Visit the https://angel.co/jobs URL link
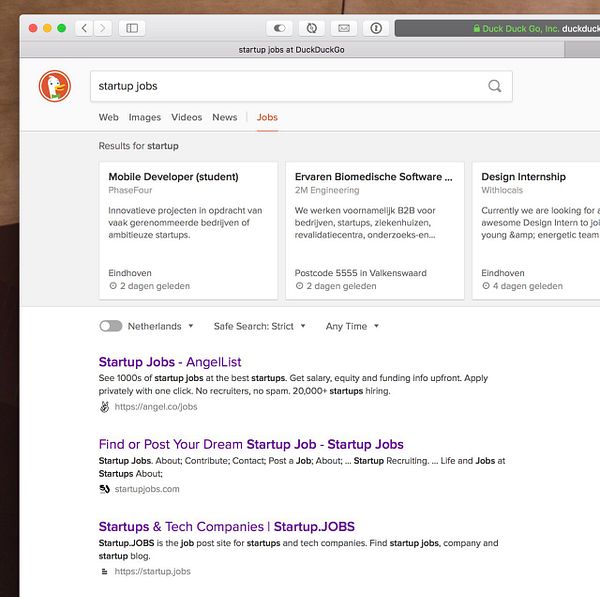 pos(156,407)
